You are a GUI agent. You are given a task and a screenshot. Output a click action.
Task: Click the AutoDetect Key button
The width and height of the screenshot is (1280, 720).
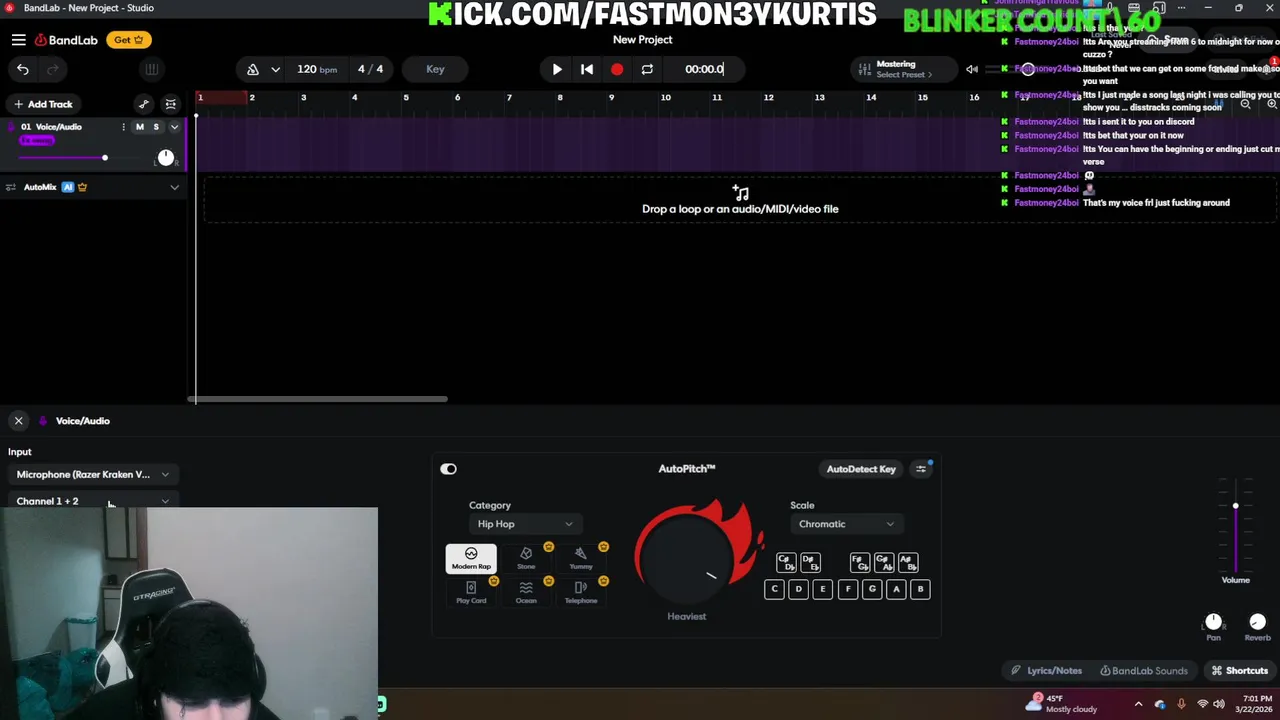861,469
